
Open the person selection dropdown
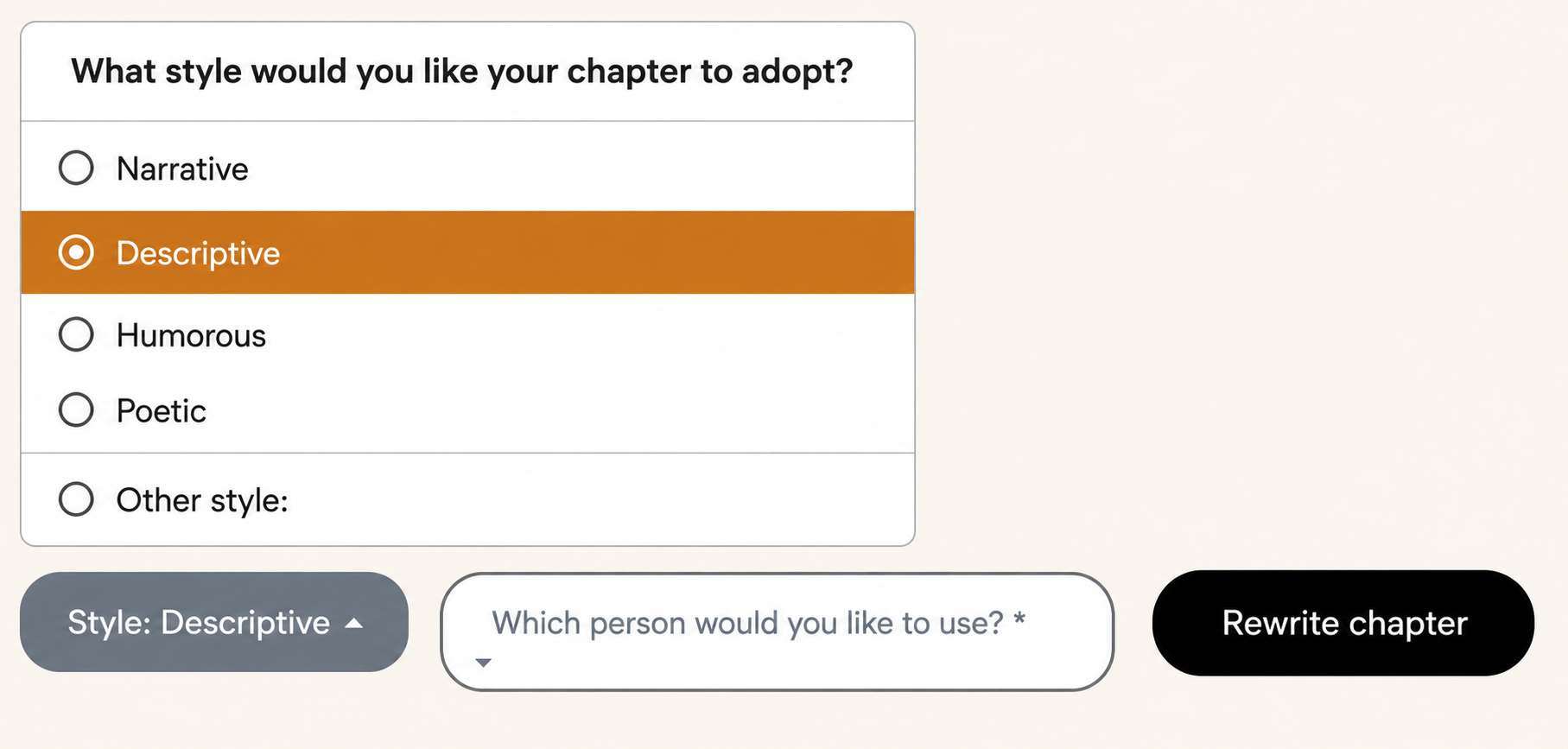[x=777, y=632]
